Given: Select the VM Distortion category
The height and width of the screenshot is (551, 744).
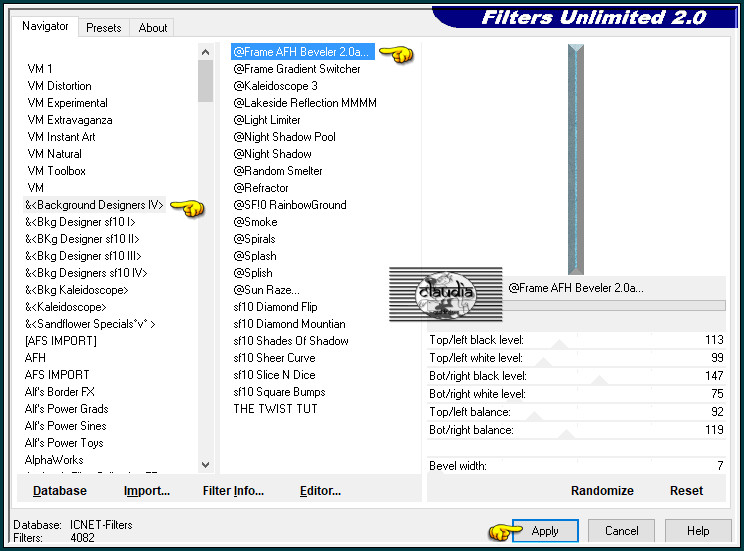Looking at the screenshot, I should point(59,86).
